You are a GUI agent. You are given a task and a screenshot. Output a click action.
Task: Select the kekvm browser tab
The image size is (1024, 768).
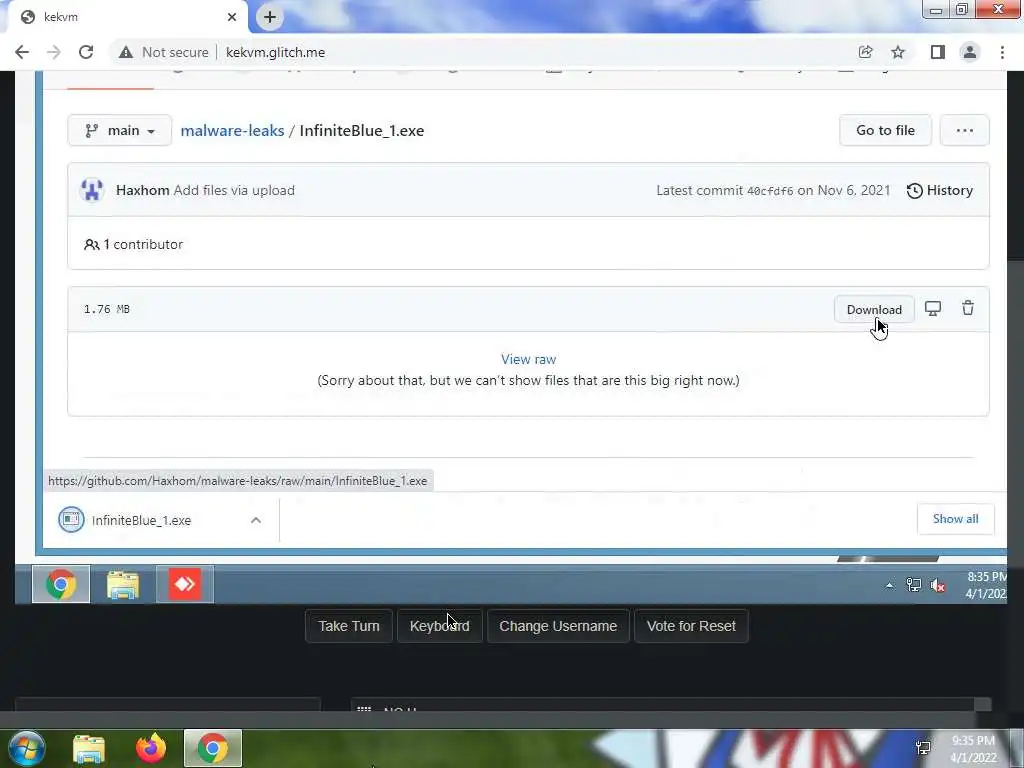(x=128, y=17)
